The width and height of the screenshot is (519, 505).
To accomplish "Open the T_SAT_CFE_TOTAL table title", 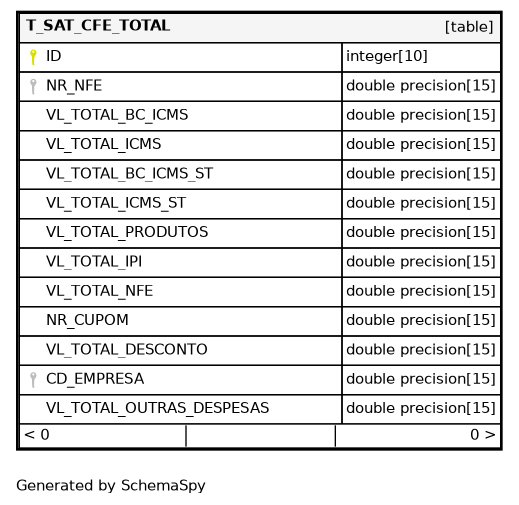I will [98, 26].
